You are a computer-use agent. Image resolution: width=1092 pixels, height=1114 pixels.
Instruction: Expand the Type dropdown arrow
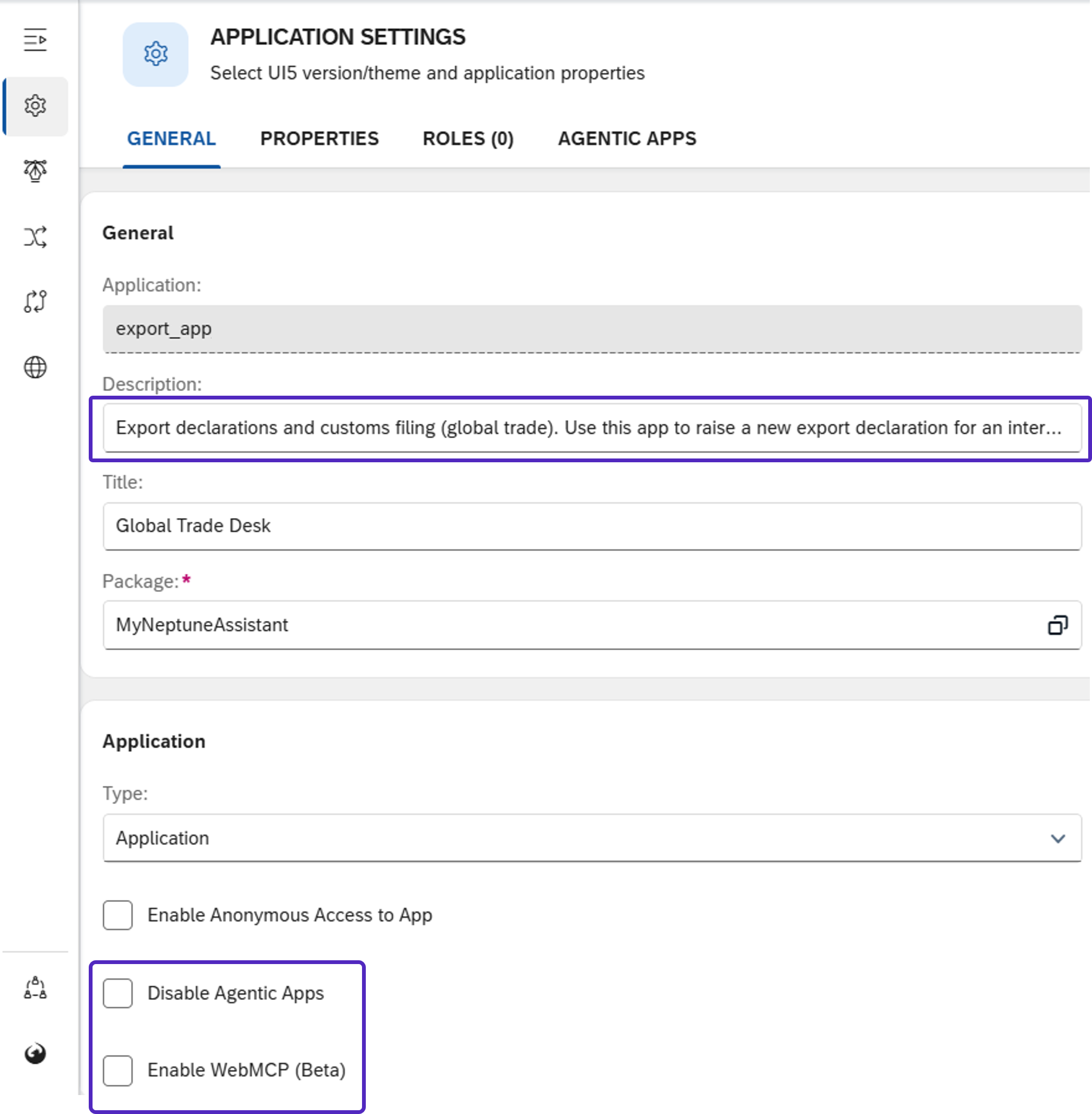(1057, 838)
